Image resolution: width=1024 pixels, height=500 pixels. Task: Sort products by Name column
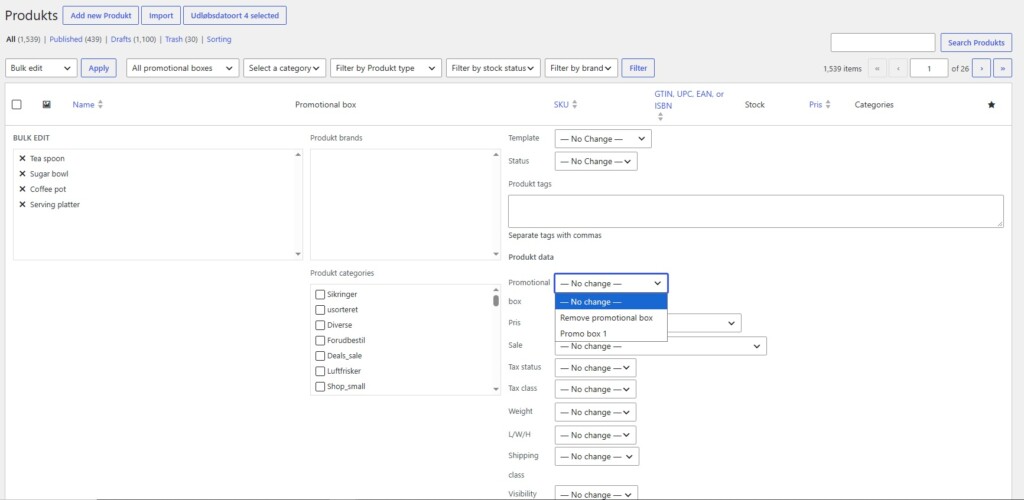coord(88,104)
